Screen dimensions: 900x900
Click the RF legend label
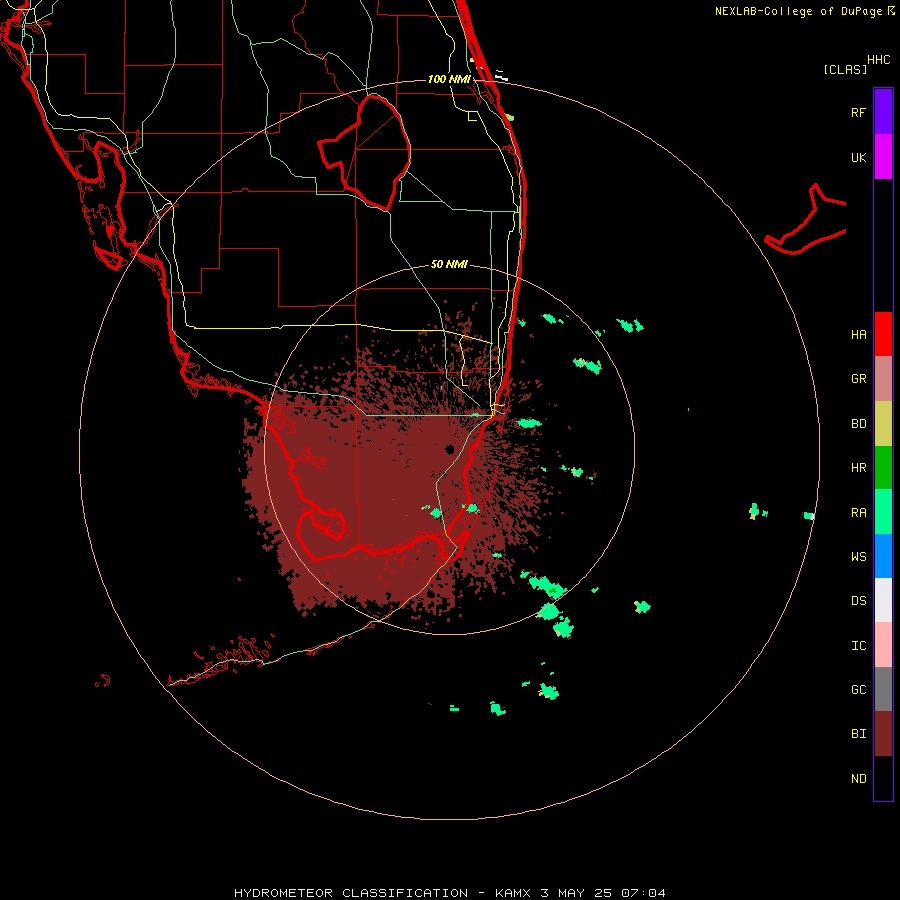pyautogui.click(x=858, y=112)
